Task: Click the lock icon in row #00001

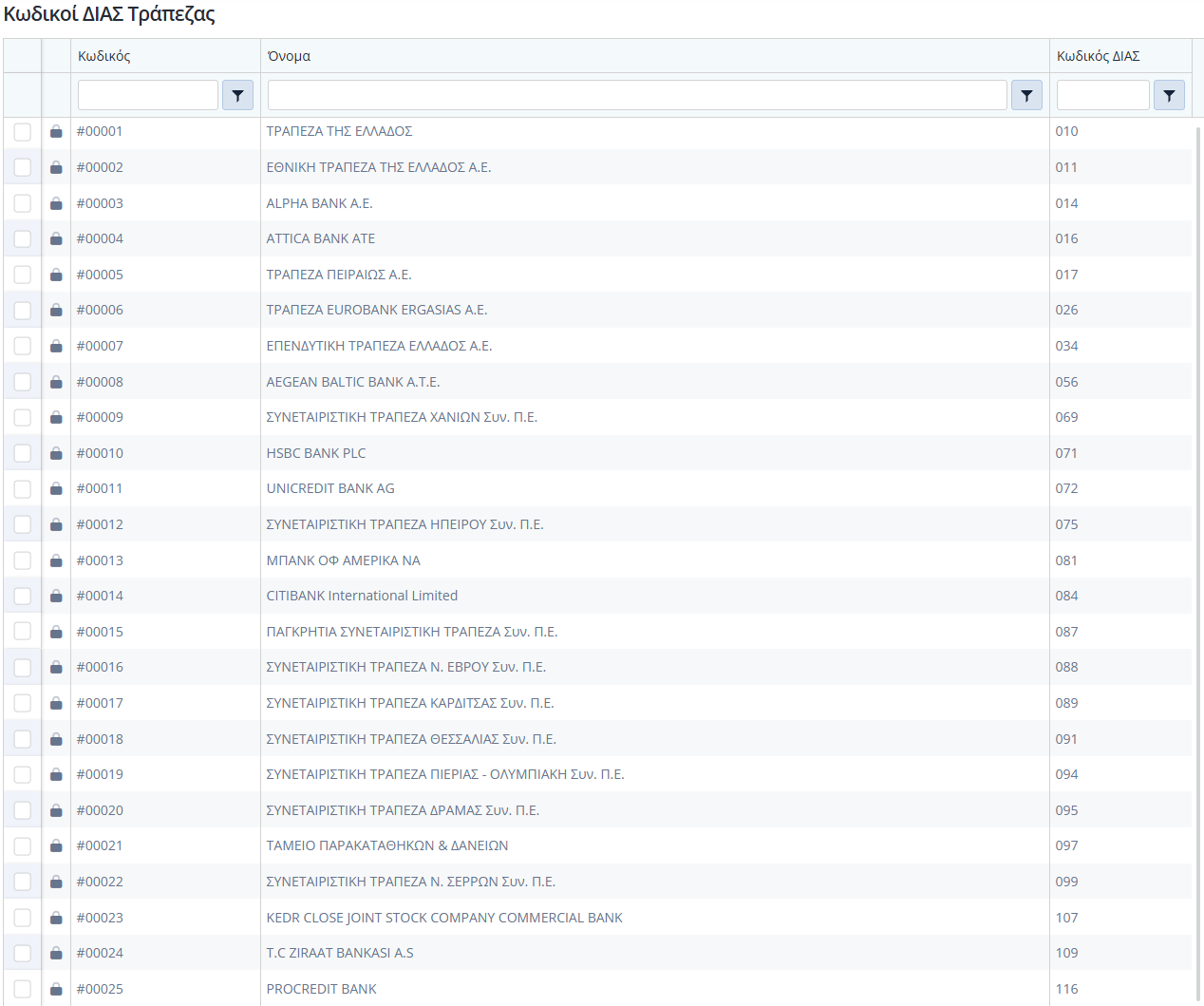Action: pos(56,132)
